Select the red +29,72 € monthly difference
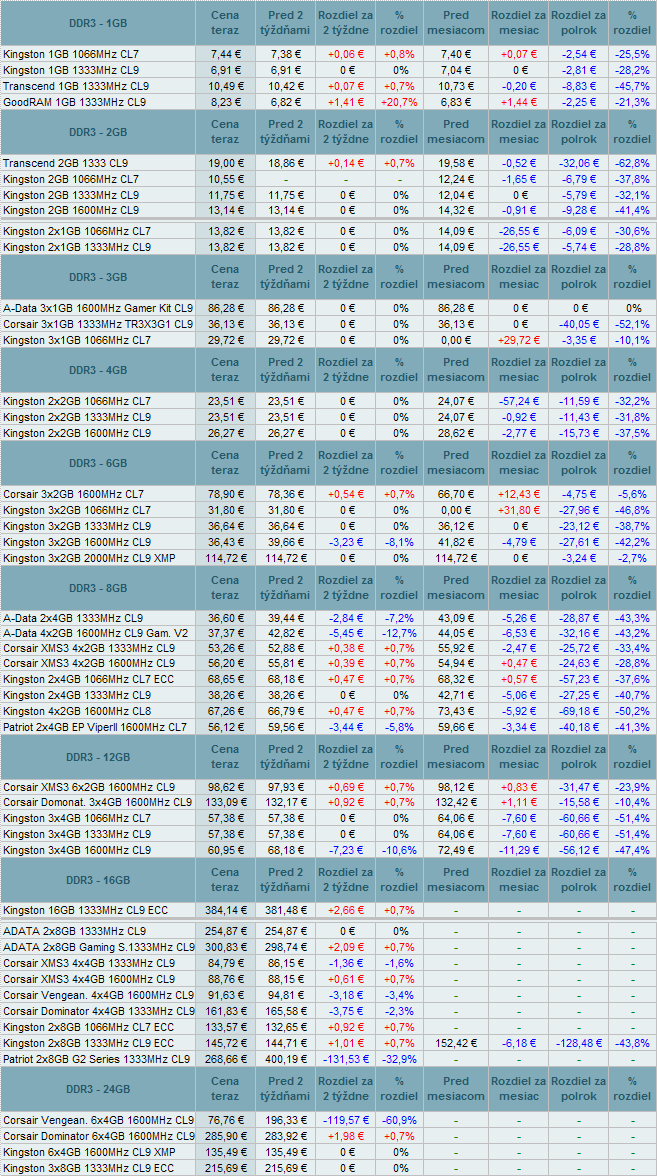 point(519,340)
